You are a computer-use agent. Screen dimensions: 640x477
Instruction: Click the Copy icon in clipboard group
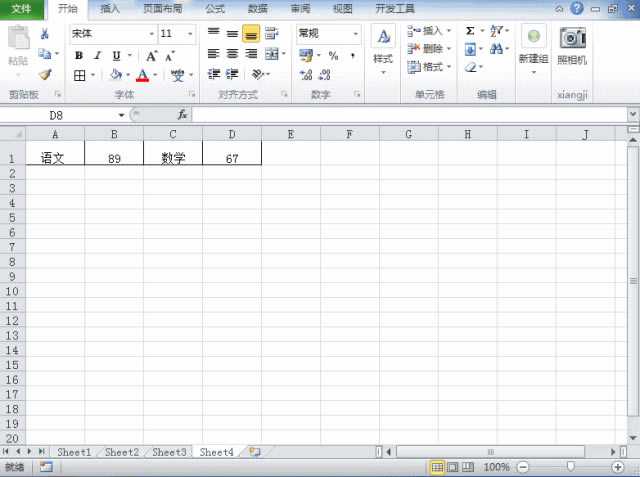point(44,53)
